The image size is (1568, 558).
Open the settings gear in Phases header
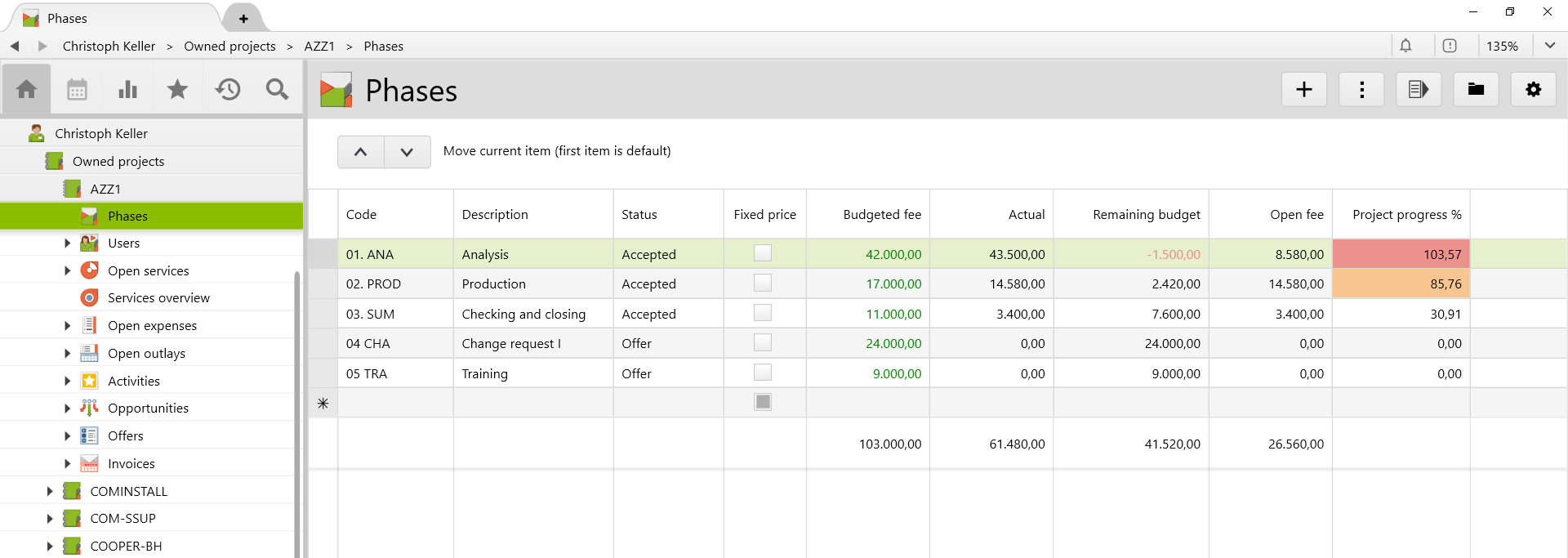click(1533, 90)
